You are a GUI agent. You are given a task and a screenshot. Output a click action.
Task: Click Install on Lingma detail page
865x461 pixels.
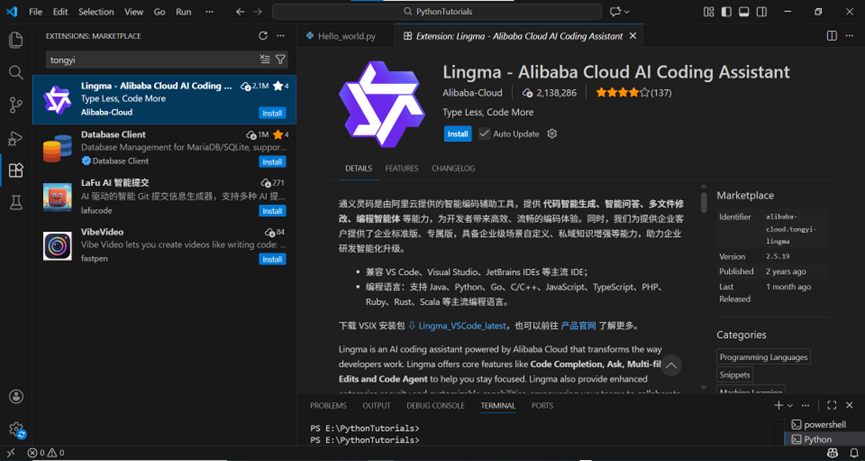pyautogui.click(x=458, y=134)
